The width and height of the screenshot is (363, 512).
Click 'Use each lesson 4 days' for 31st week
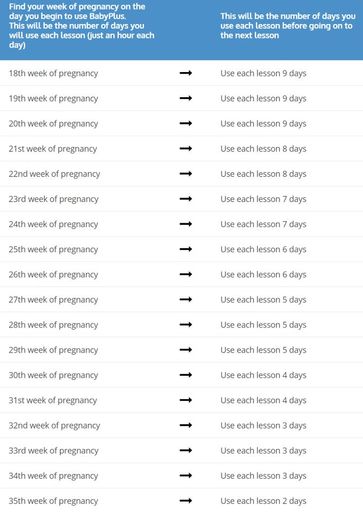click(x=263, y=400)
